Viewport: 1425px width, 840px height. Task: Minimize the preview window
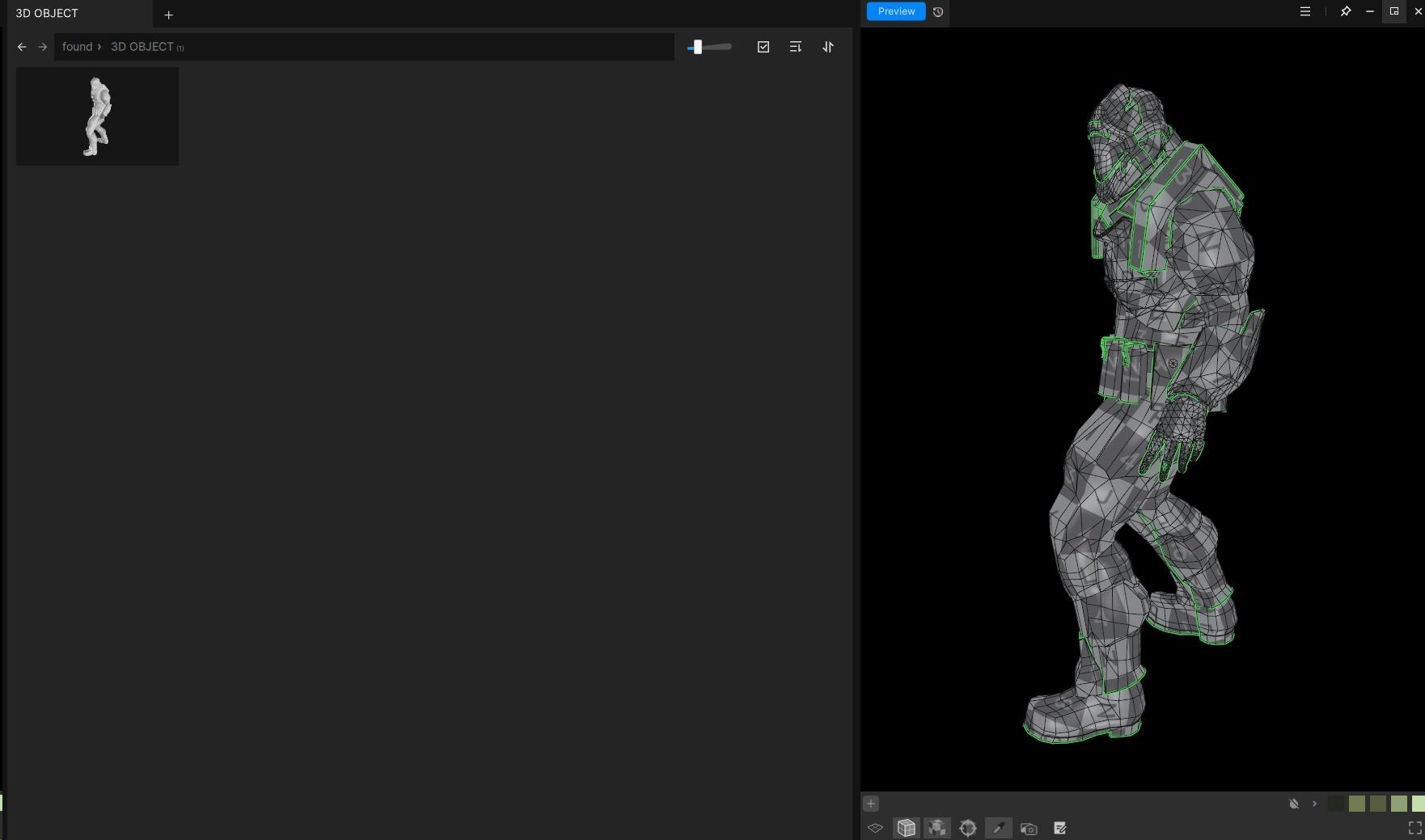(x=1370, y=11)
